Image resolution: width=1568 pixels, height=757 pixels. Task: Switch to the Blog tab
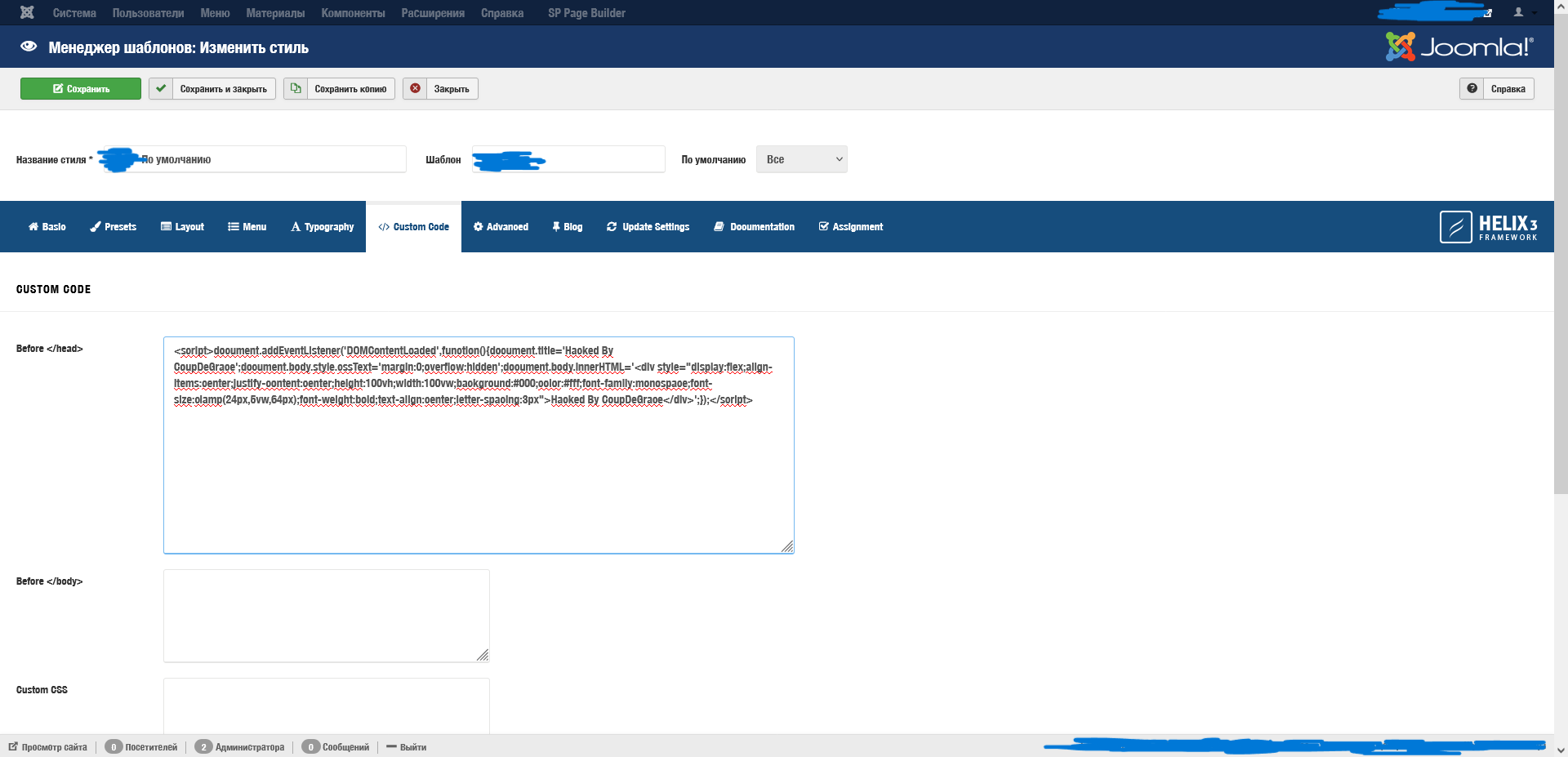point(568,227)
